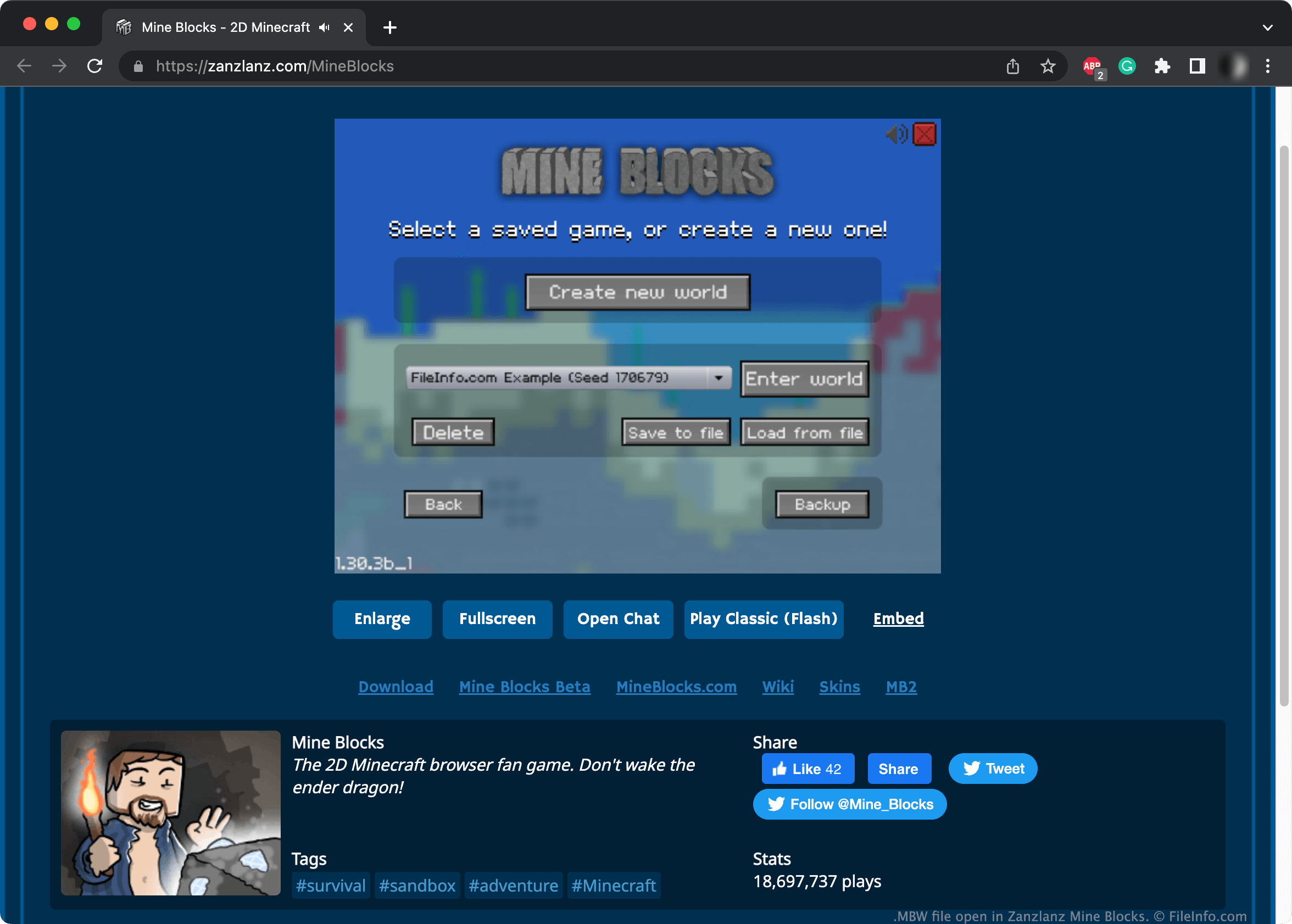
Task: Open the Wiki link
Action: [x=777, y=687]
